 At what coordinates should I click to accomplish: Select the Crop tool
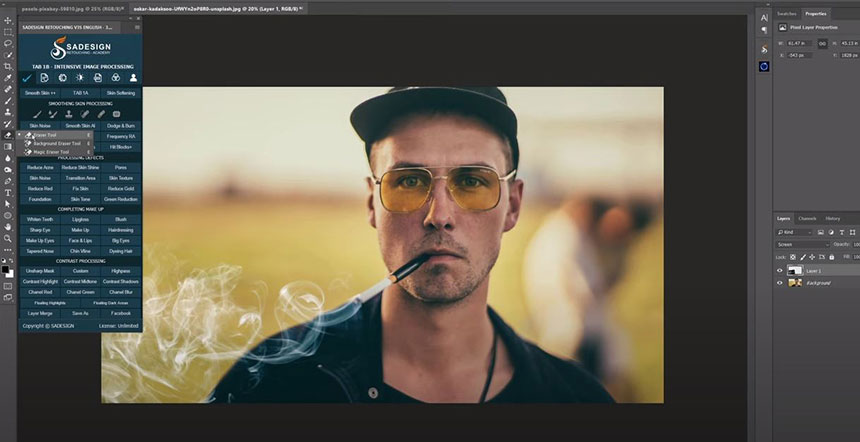(x=8, y=66)
